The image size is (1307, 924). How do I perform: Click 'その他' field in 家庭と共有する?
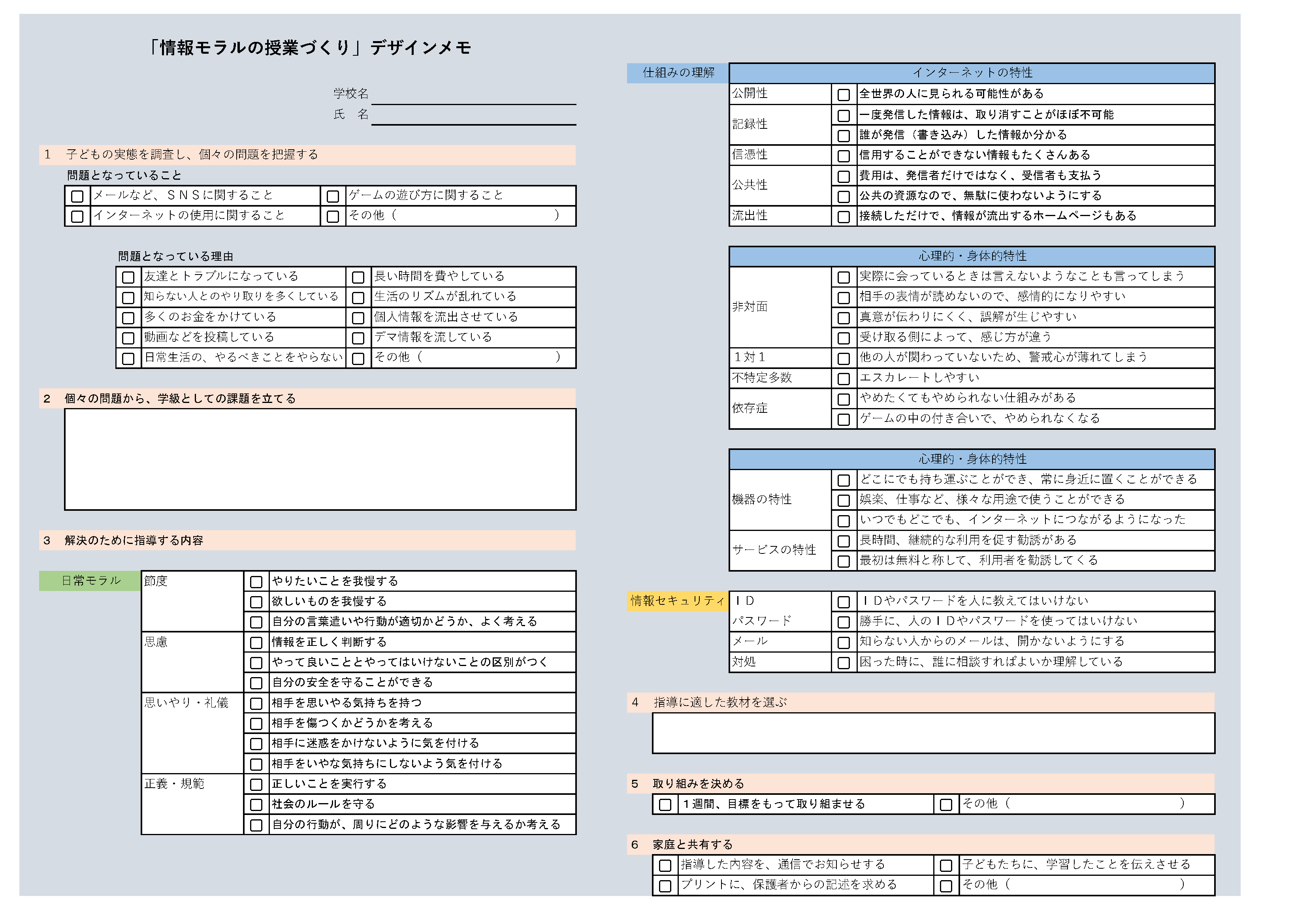pyautogui.click(x=1087, y=885)
